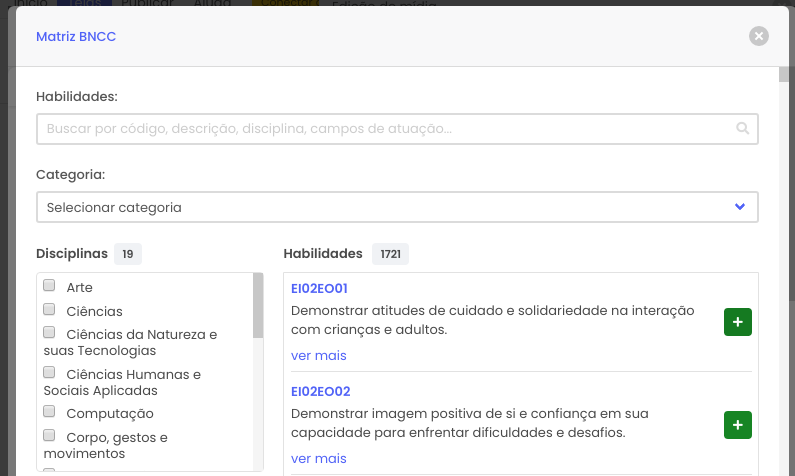Open the Selecionar categoria dropdown

click(x=397, y=207)
